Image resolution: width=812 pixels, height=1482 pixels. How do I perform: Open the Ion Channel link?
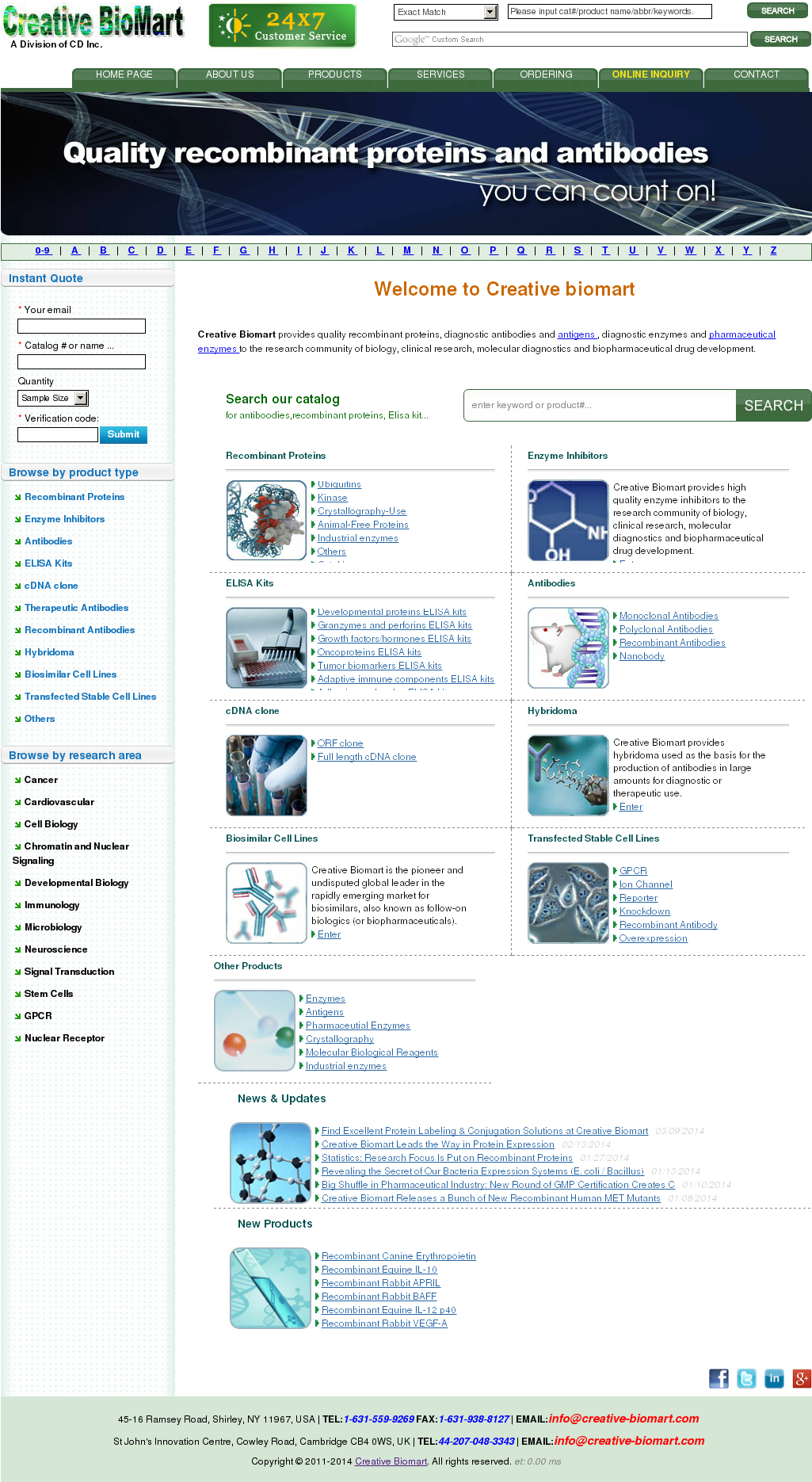click(x=646, y=884)
